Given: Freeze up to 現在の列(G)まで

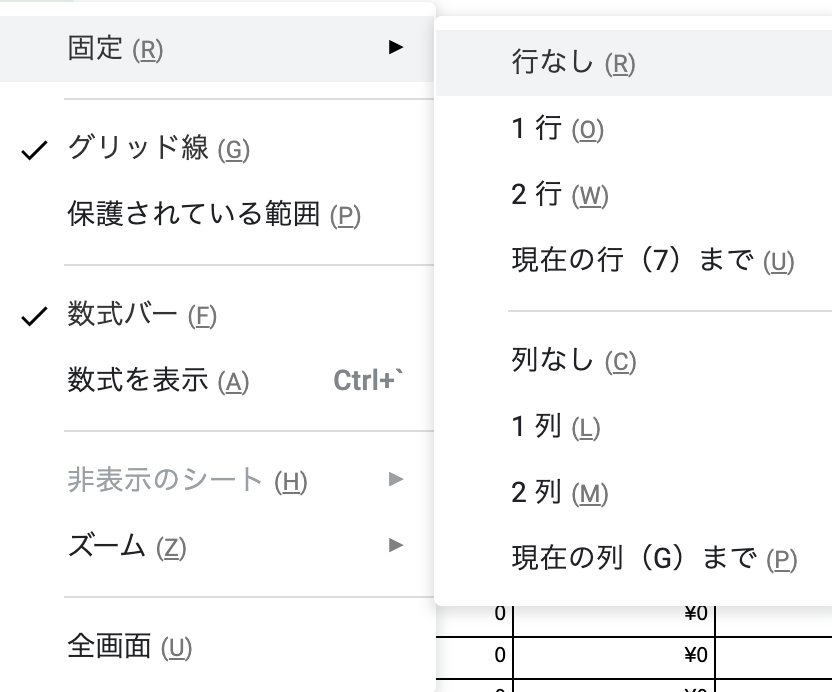Looking at the screenshot, I should tap(654, 558).
